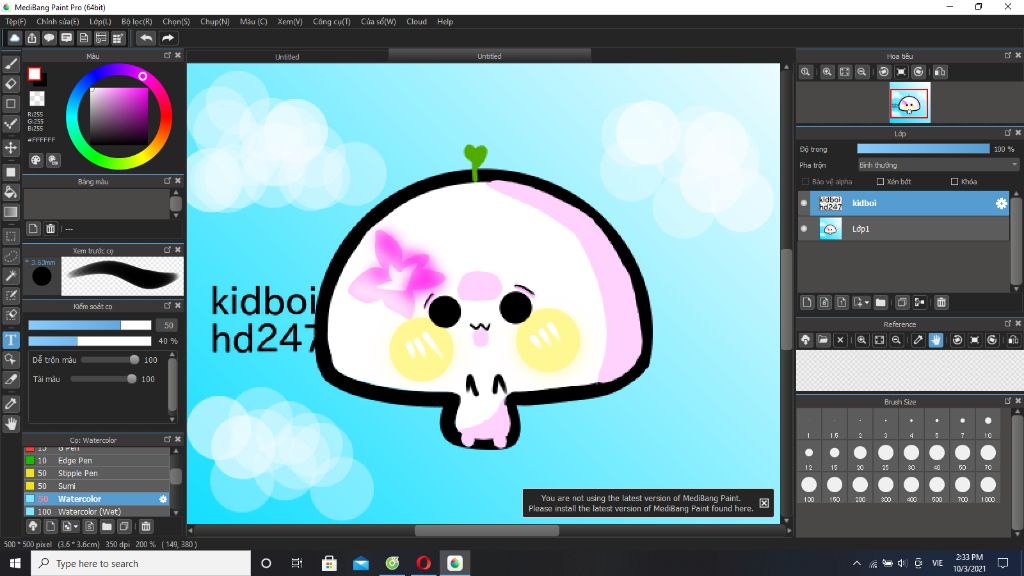Open the Tệp(F) menu
Image resolution: width=1024 pixels, height=576 pixels.
pyautogui.click(x=16, y=22)
